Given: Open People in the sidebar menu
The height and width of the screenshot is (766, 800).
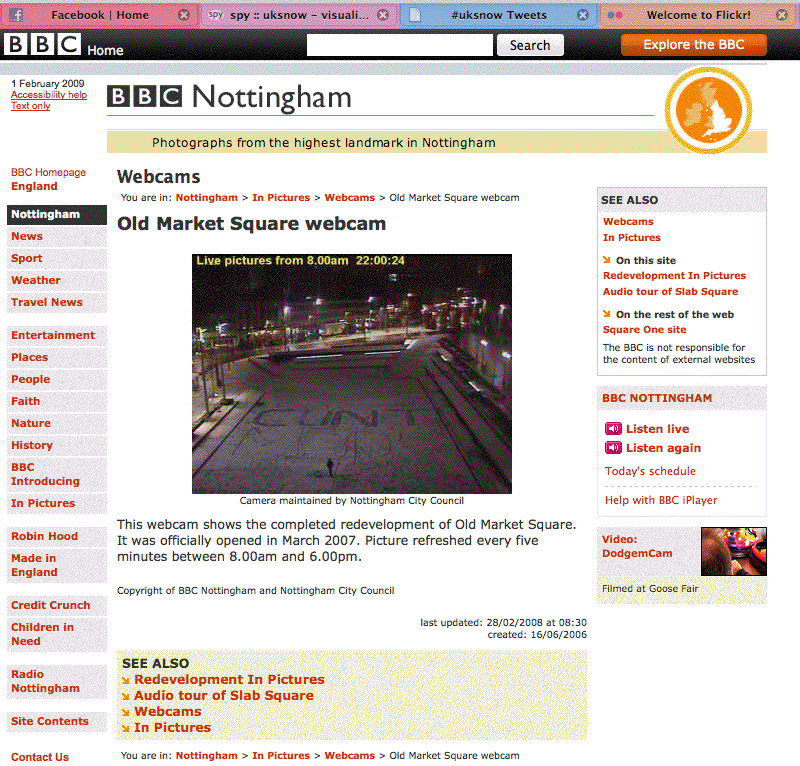Looking at the screenshot, I should click(x=57, y=379).
